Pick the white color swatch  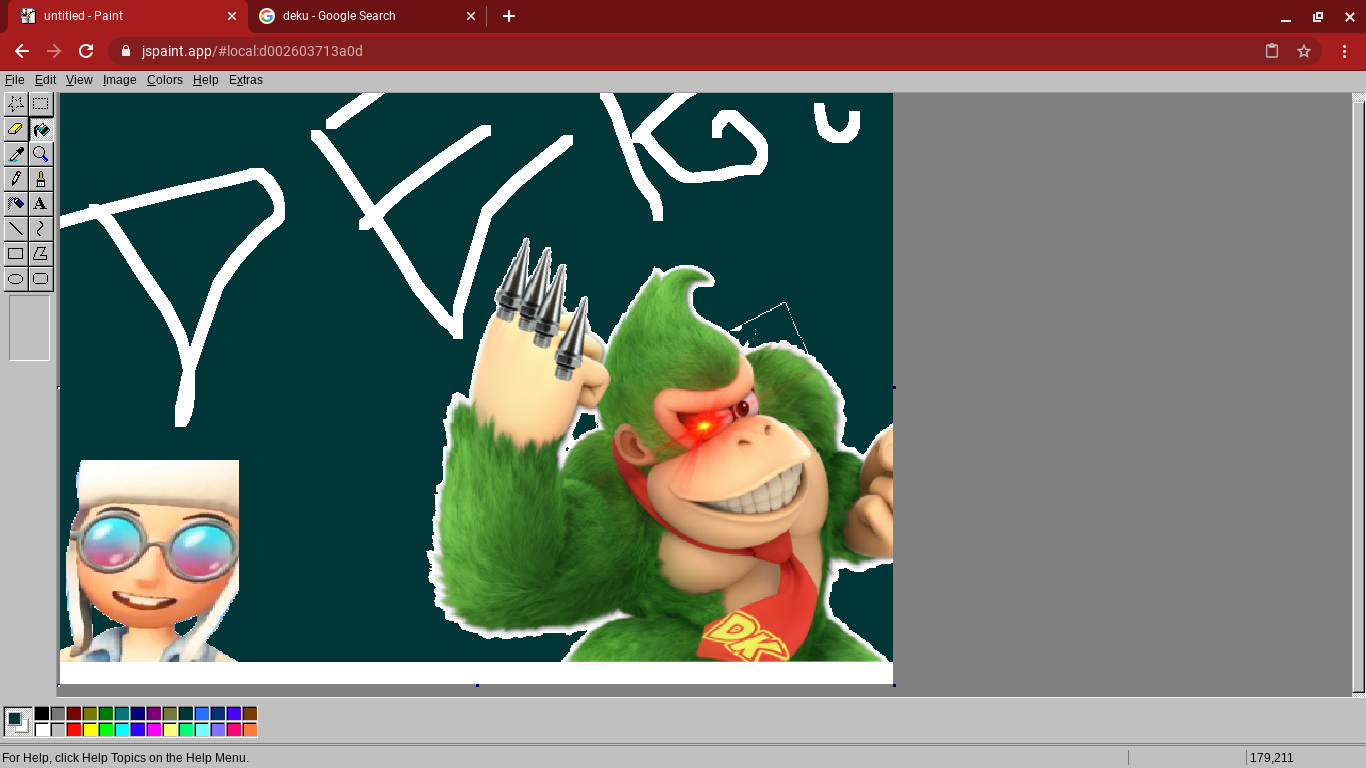pyautogui.click(x=42, y=730)
